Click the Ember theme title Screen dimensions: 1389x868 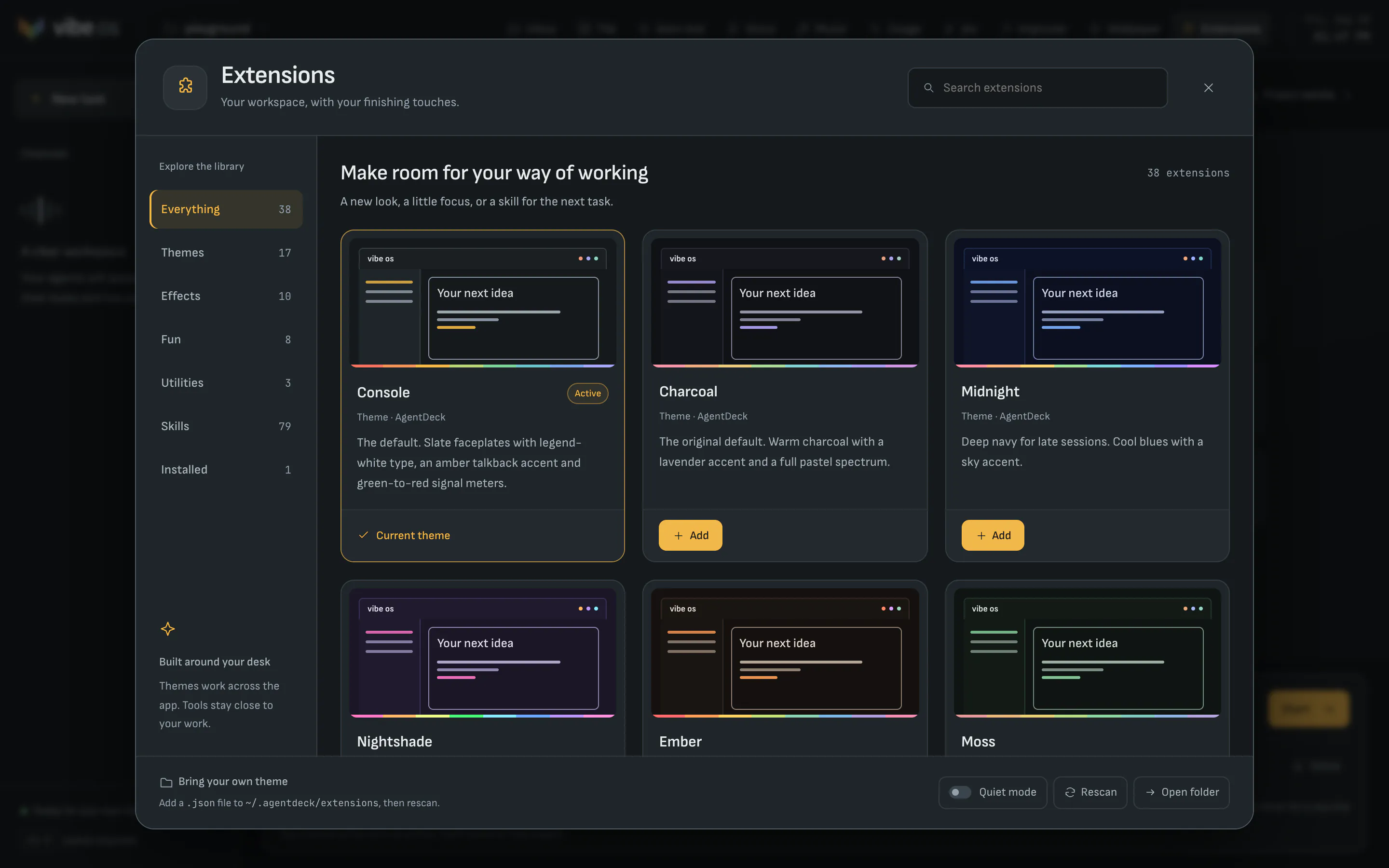pyautogui.click(x=680, y=742)
